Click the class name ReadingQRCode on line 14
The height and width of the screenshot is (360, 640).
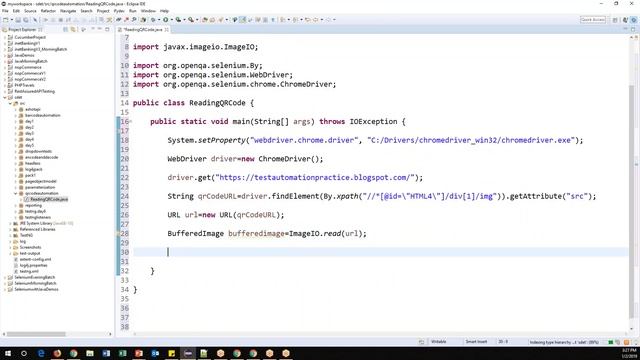click(x=217, y=103)
